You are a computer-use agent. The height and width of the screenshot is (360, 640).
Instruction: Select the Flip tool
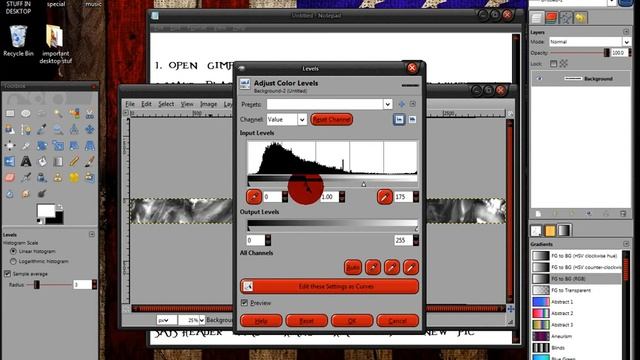tap(10, 161)
